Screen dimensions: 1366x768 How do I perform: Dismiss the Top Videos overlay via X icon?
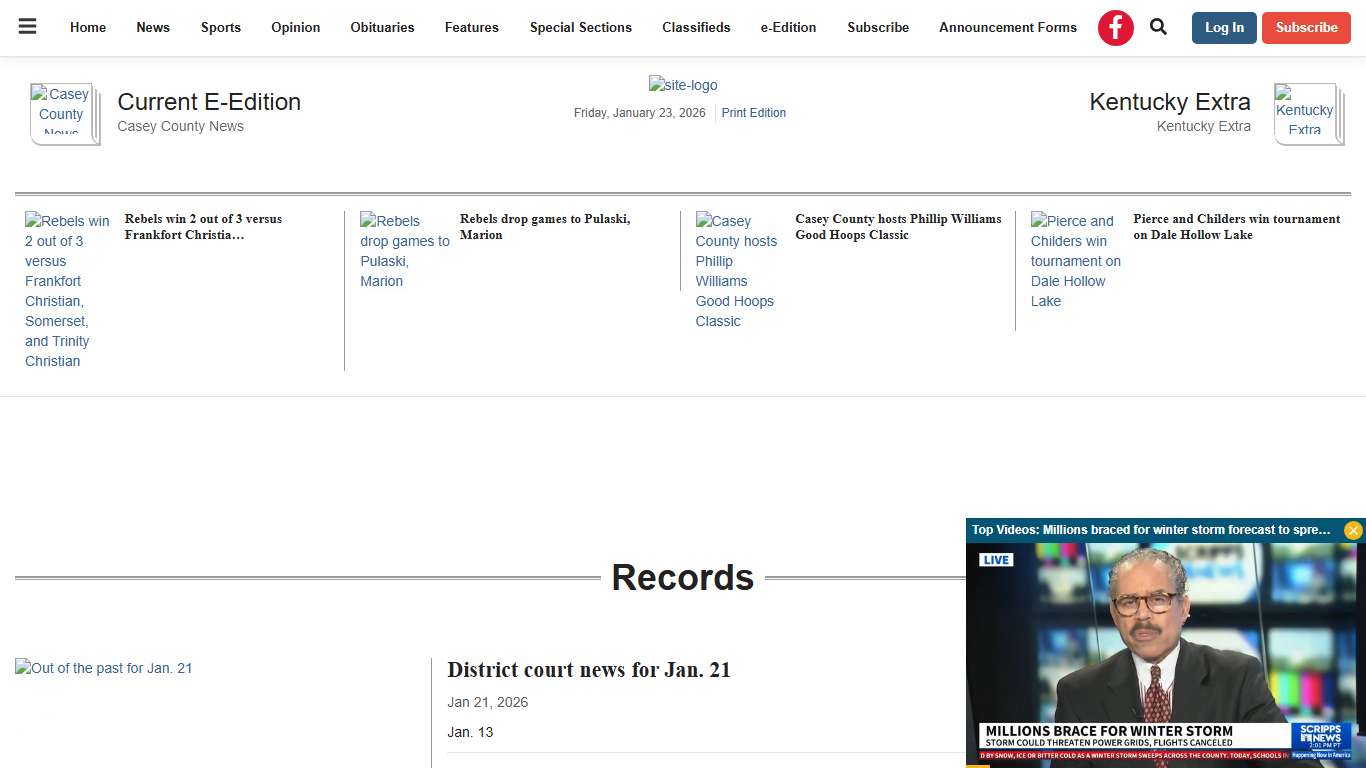(x=1353, y=530)
